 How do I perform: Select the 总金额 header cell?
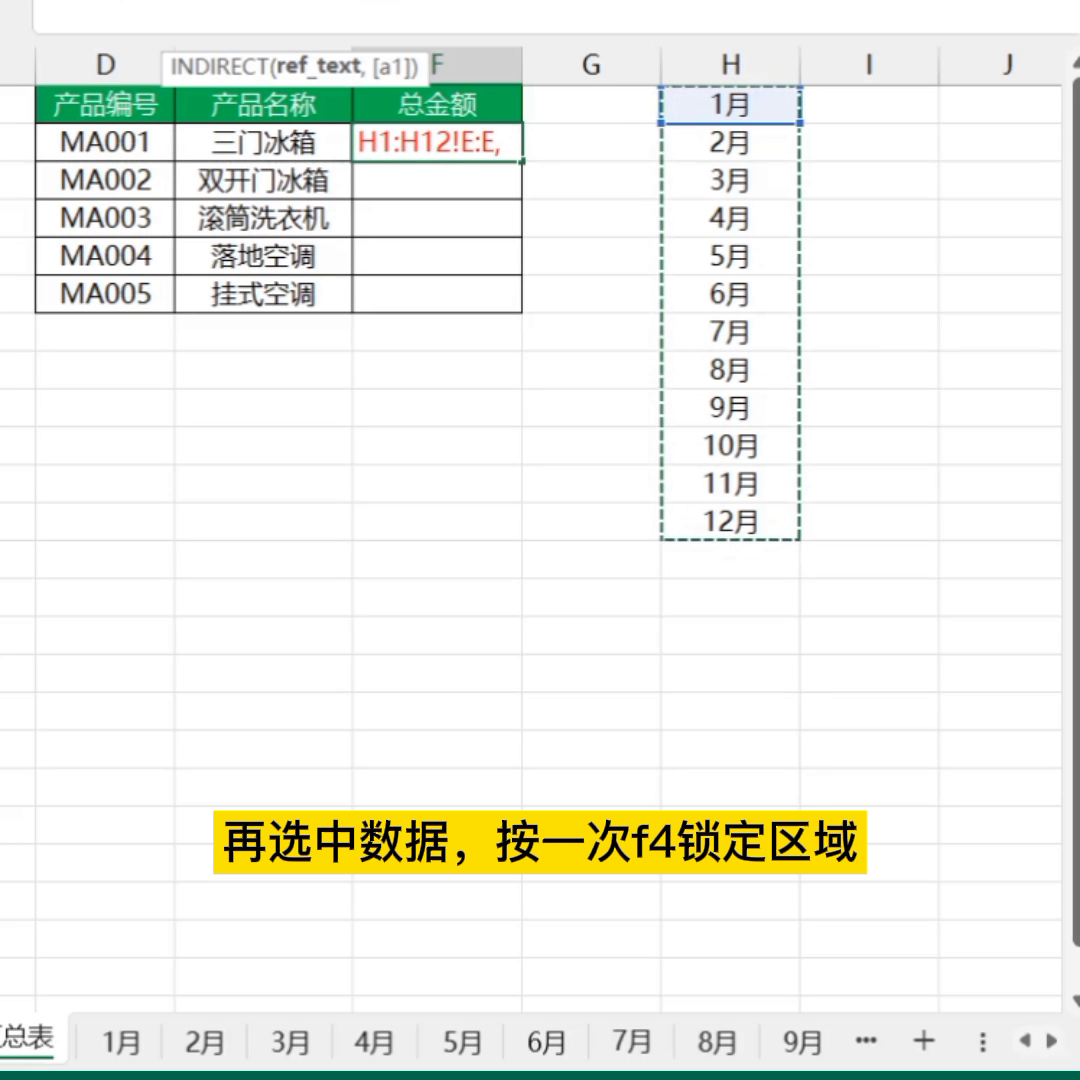[x=437, y=105]
